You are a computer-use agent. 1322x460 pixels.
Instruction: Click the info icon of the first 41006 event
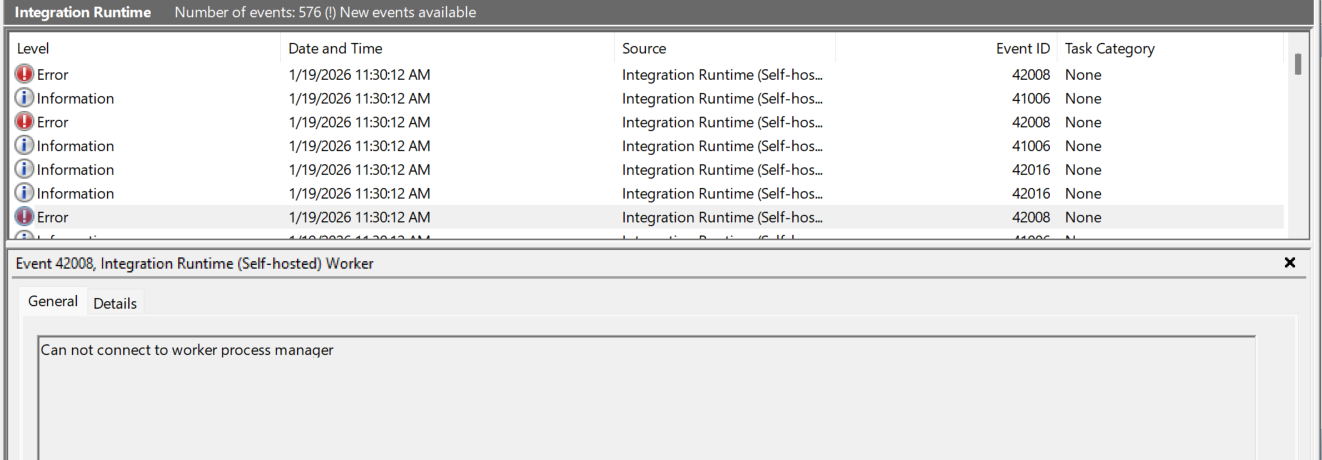click(x=24, y=98)
